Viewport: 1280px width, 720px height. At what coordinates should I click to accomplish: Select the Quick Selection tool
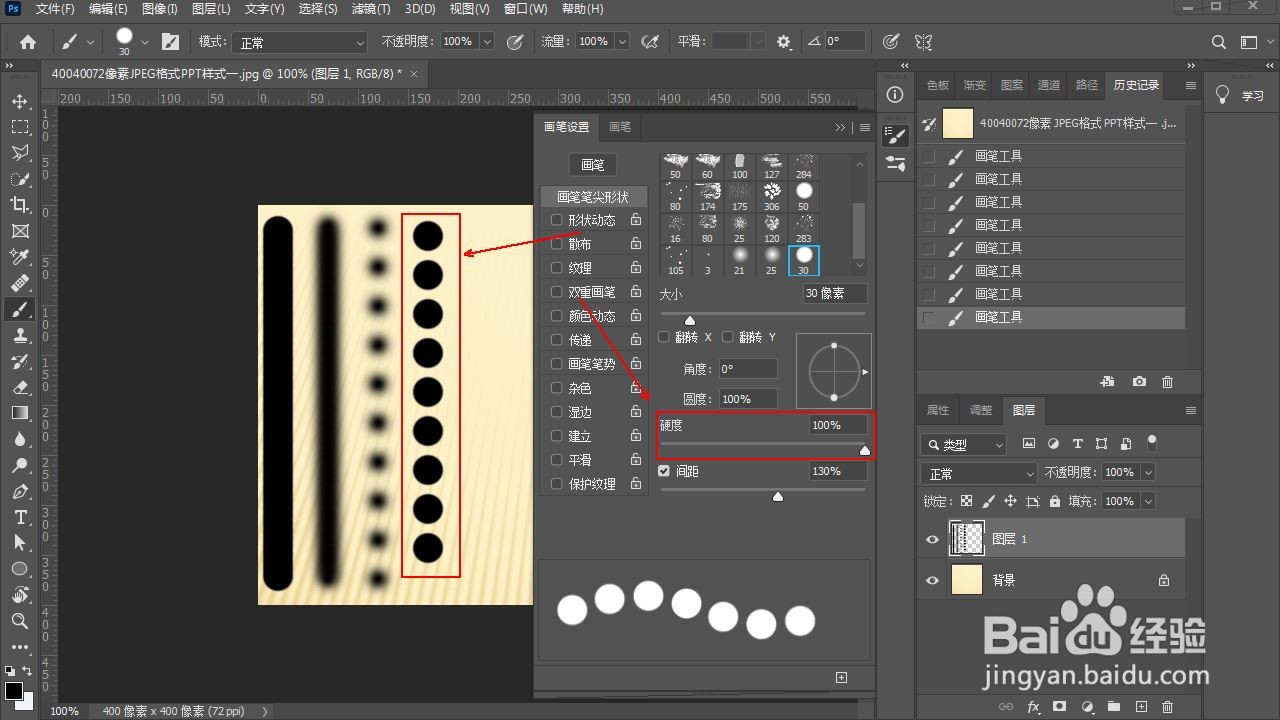coord(20,179)
